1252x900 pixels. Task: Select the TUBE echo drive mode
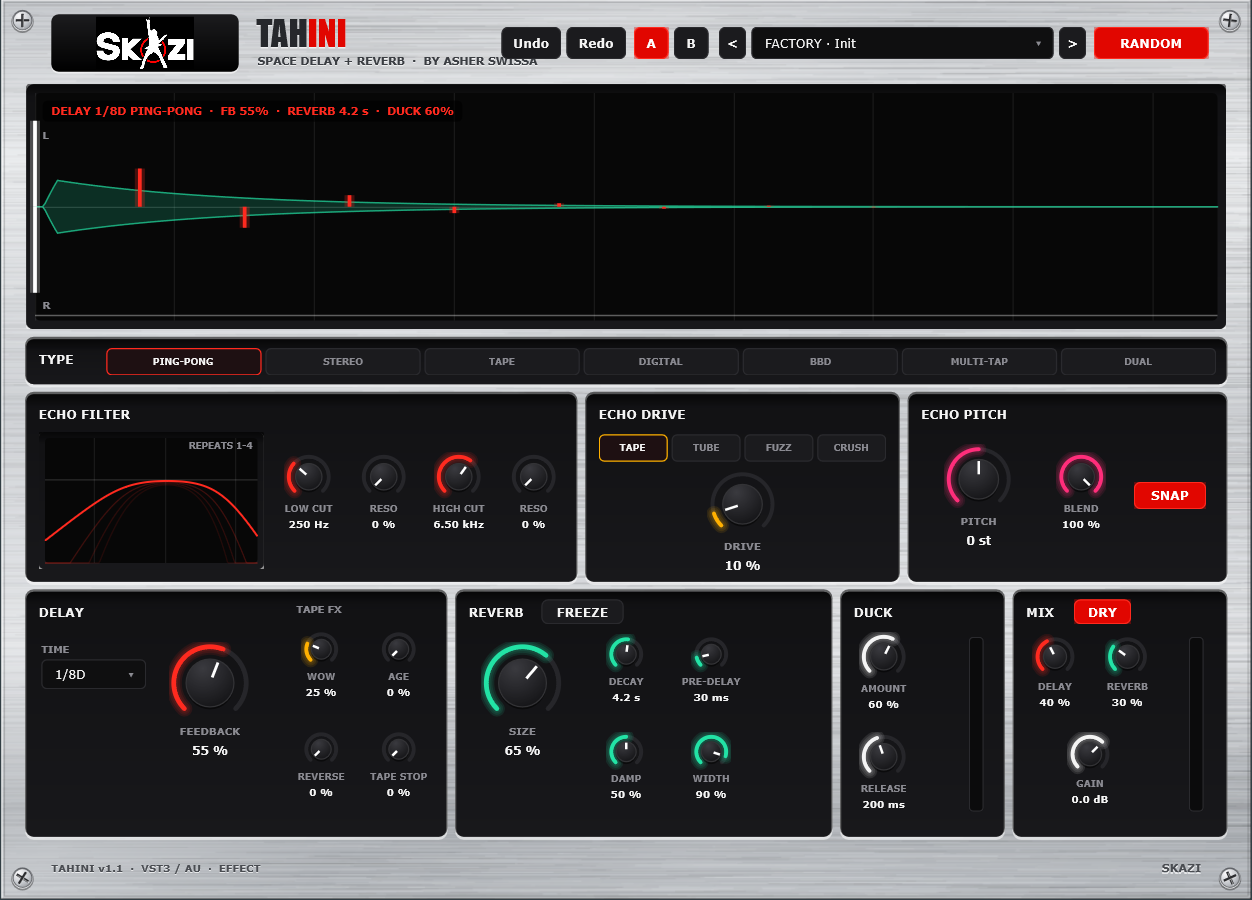pos(706,447)
